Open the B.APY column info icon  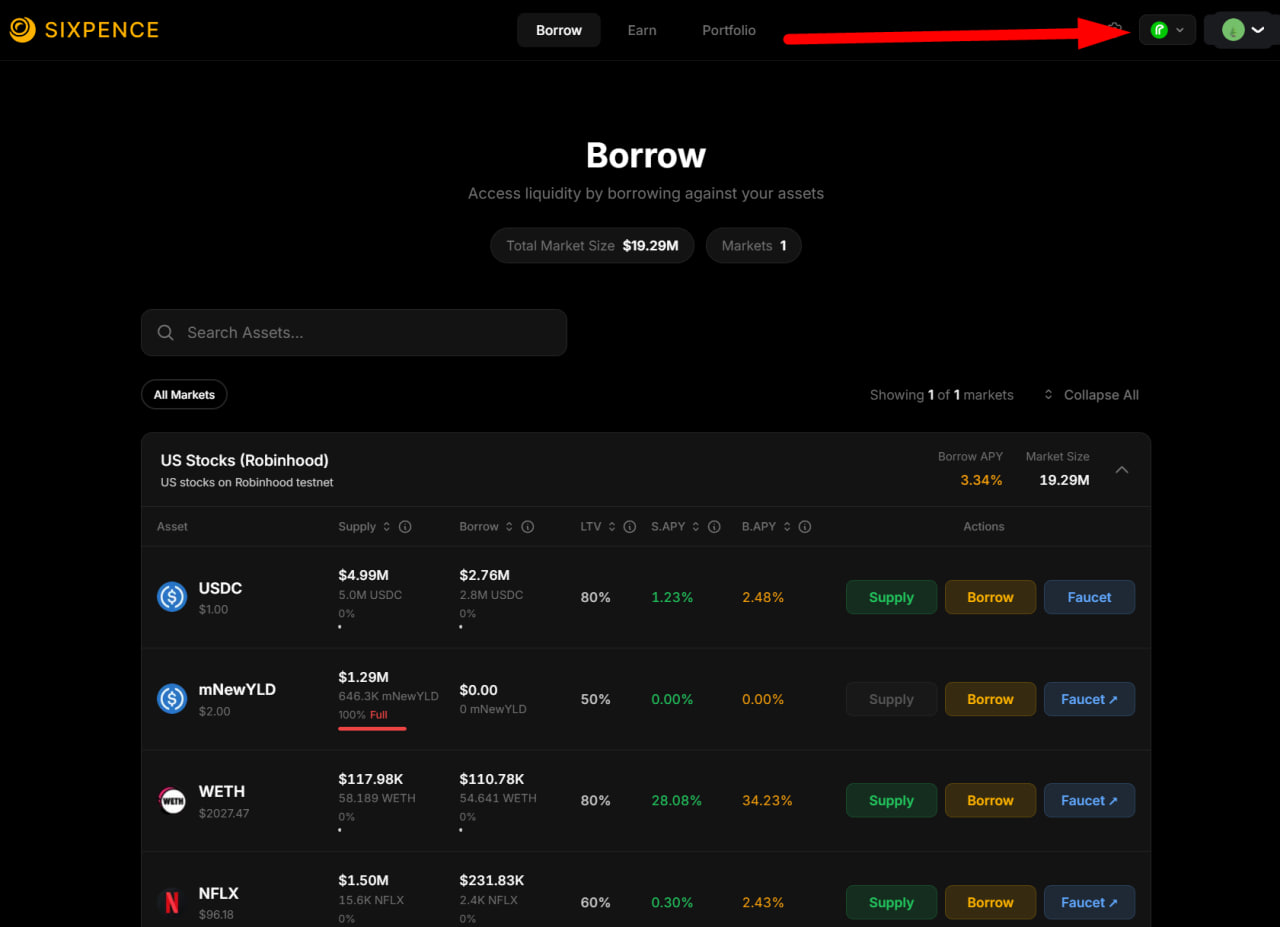pos(805,527)
